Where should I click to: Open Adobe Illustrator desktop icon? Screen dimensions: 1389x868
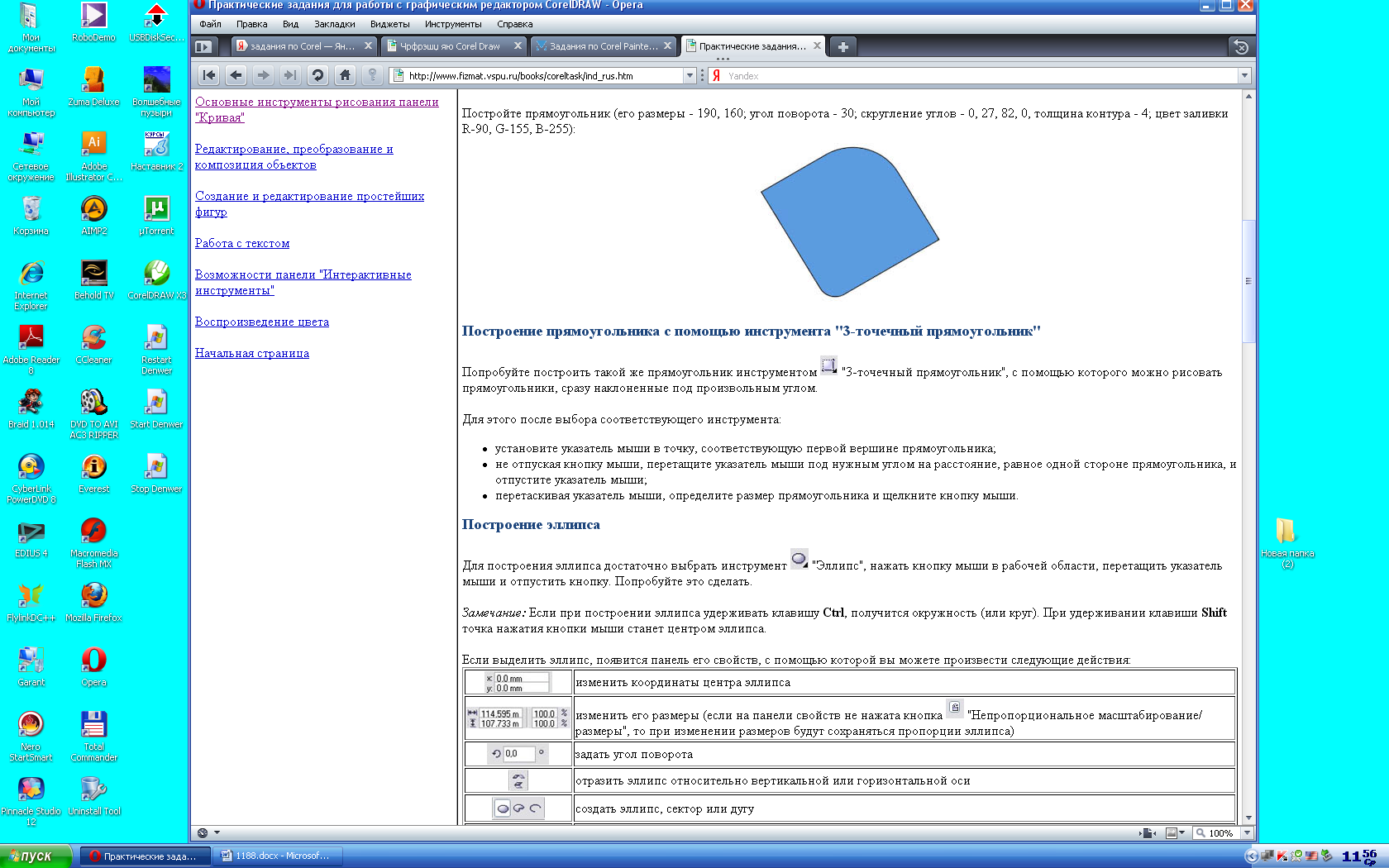point(94,155)
